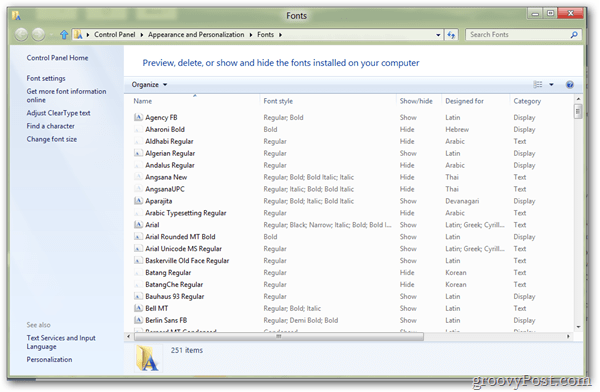Select the Agency FB font icon
This screenshot has height=392, width=600.
pyautogui.click(x=138, y=118)
